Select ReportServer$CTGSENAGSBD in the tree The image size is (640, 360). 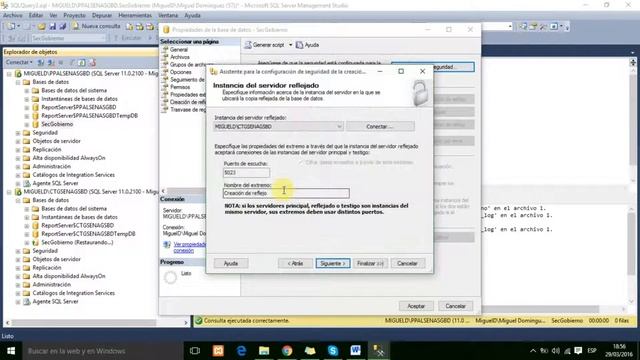78,225
